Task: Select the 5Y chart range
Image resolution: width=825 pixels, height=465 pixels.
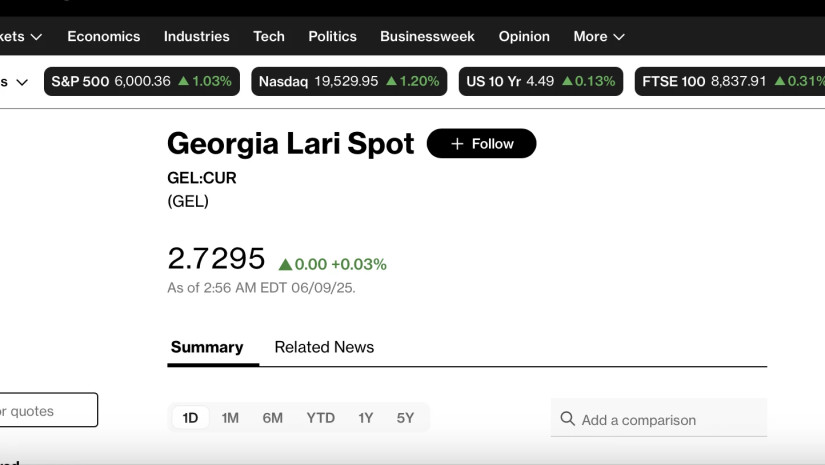Action: [405, 418]
